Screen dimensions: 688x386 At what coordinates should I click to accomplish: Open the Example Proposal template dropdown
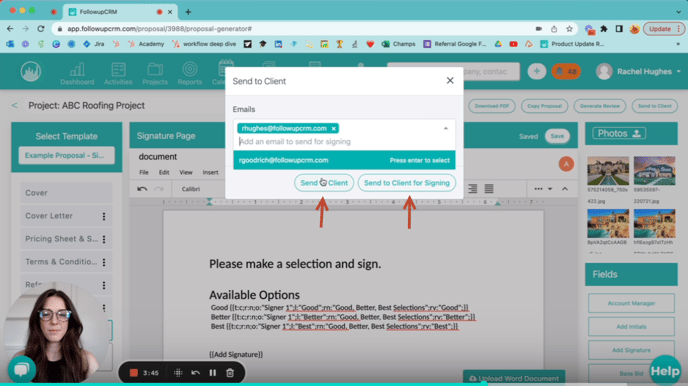(66, 155)
